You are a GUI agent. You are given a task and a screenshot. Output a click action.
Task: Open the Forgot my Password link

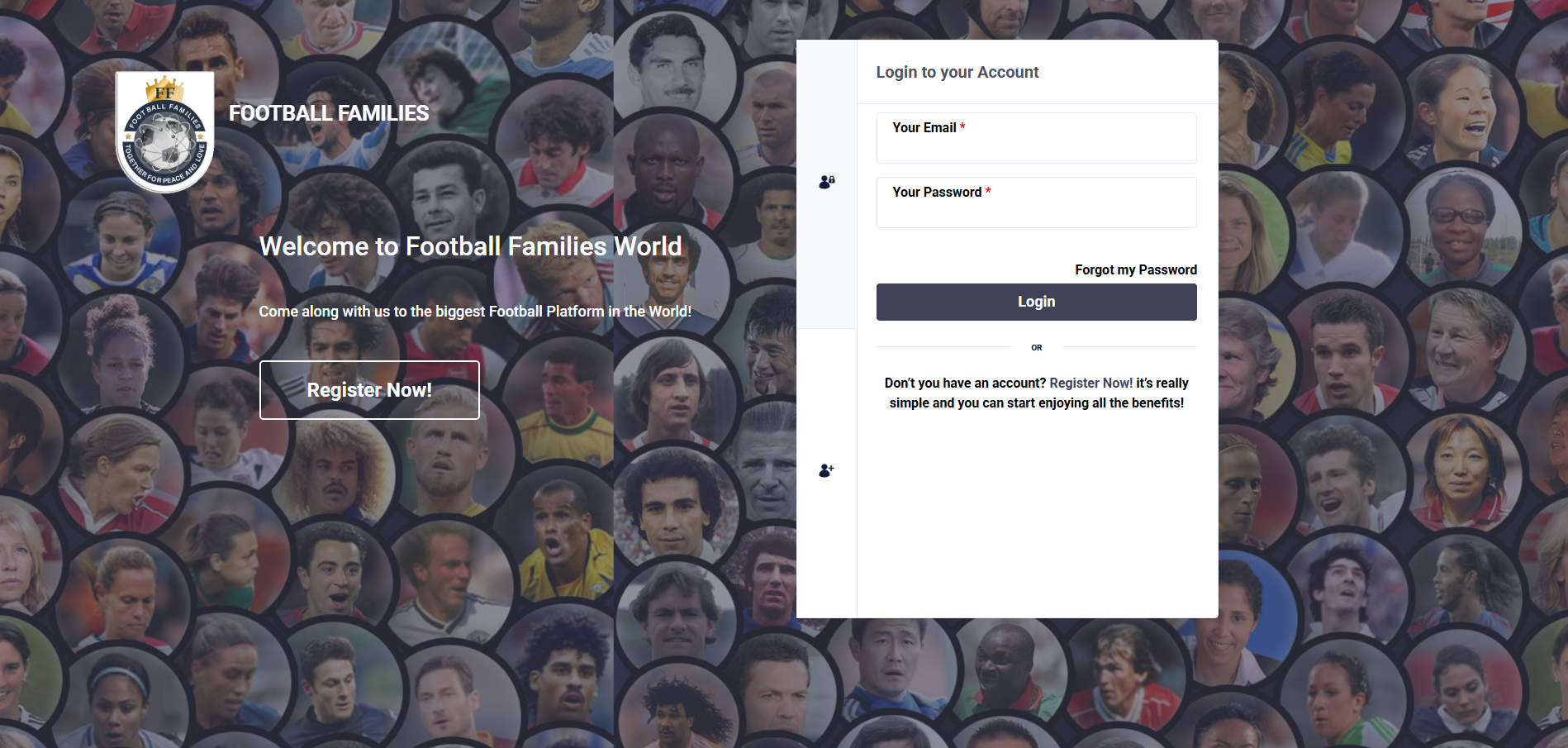pos(1135,269)
